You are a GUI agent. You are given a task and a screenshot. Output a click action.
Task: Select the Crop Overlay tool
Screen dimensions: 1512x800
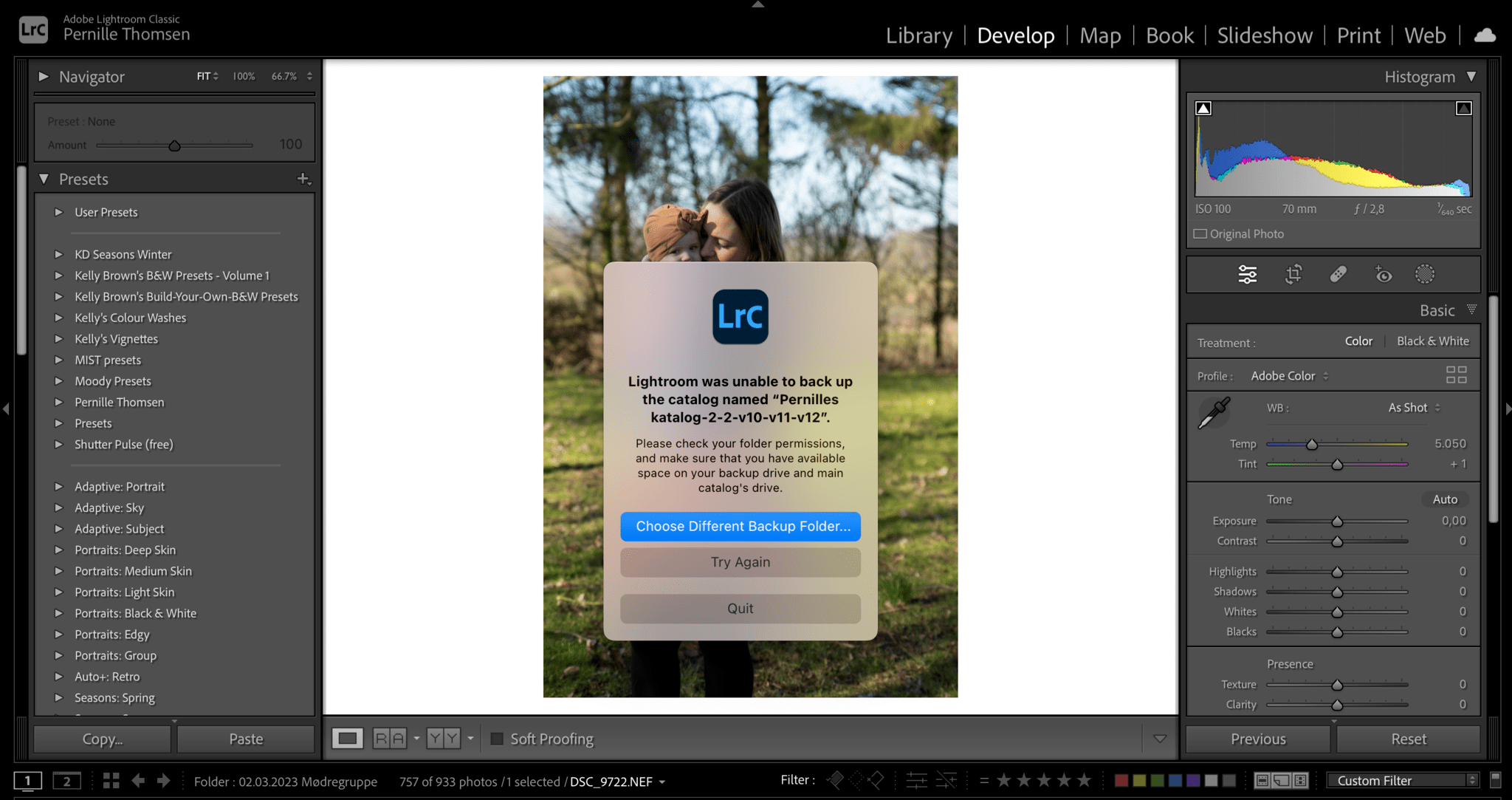pos(1293,274)
